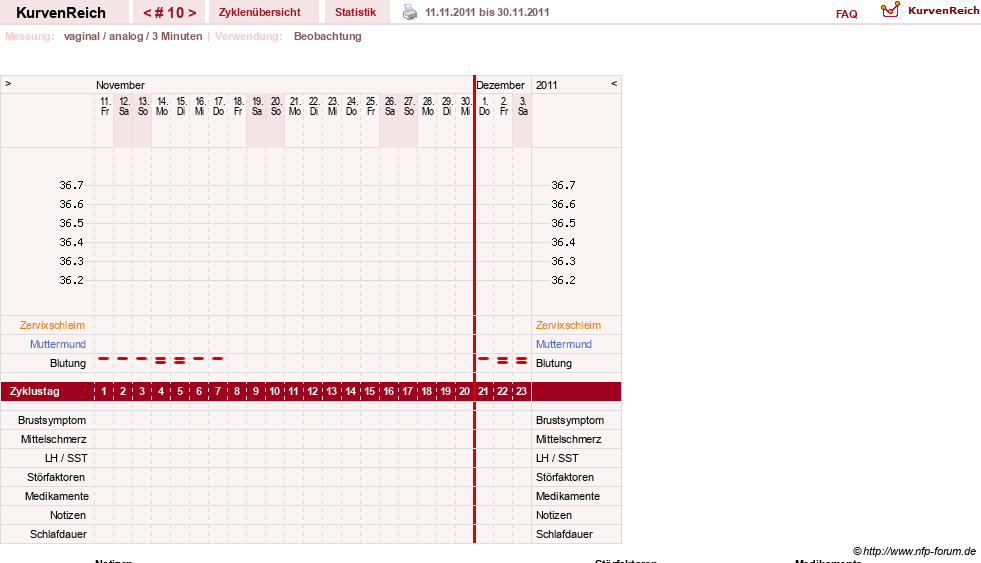Click the left Blutung row label
The width and height of the screenshot is (981, 563).
pyautogui.click(x=68, y=363)
